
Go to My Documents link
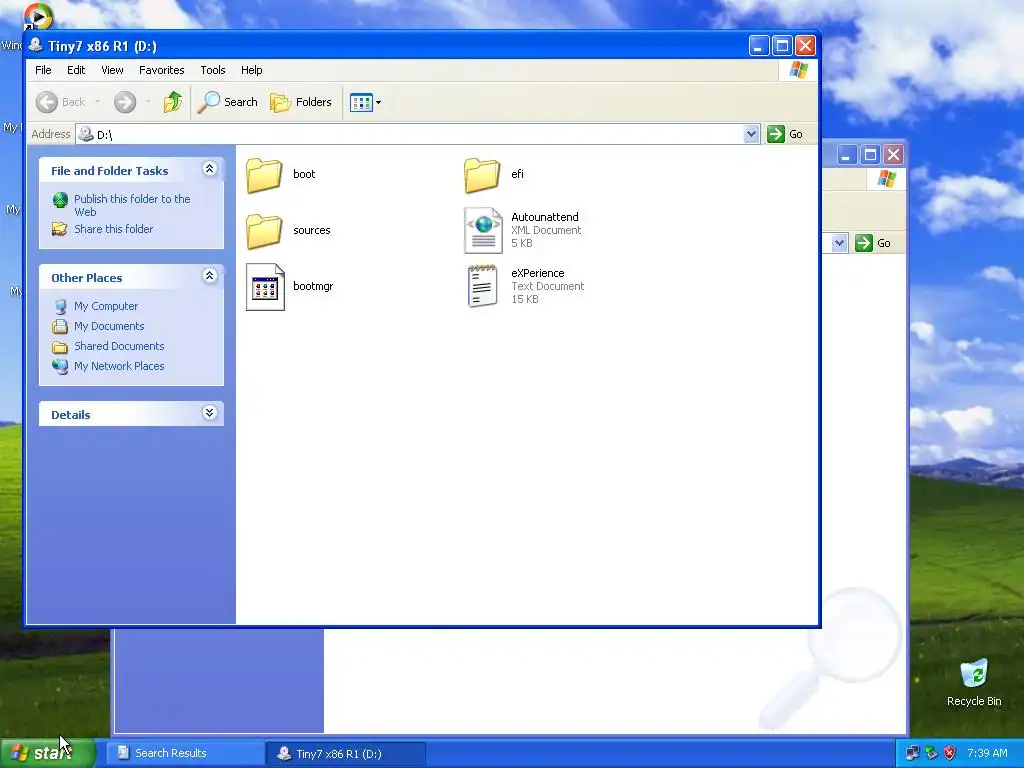109,326
